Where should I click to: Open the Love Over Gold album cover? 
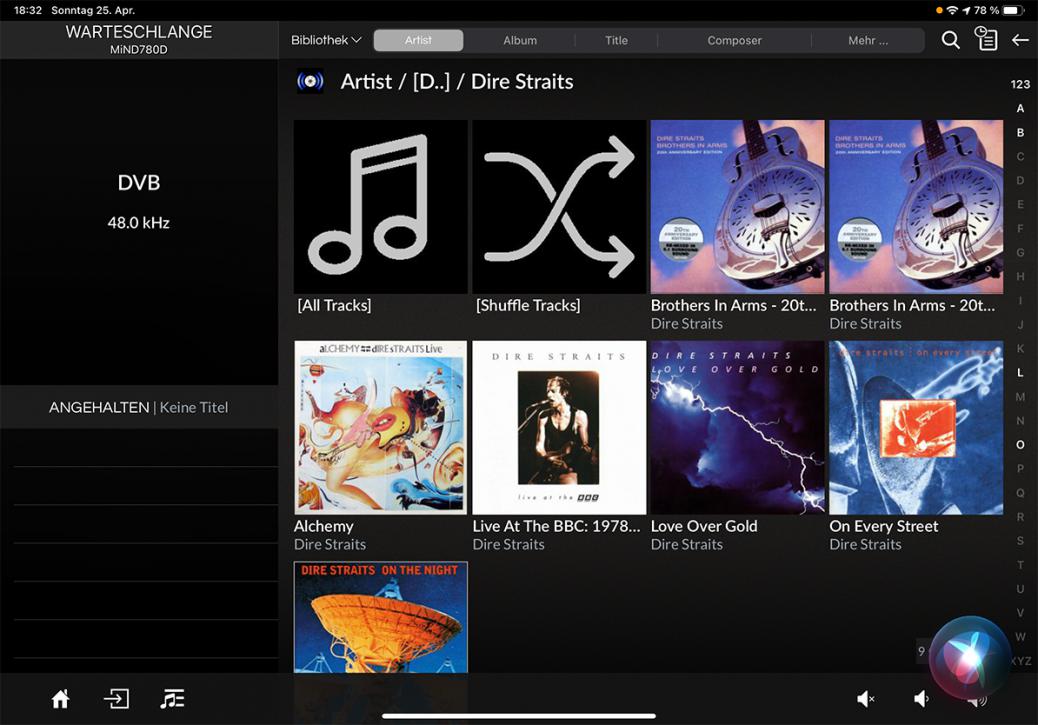(x=737, y=427)
